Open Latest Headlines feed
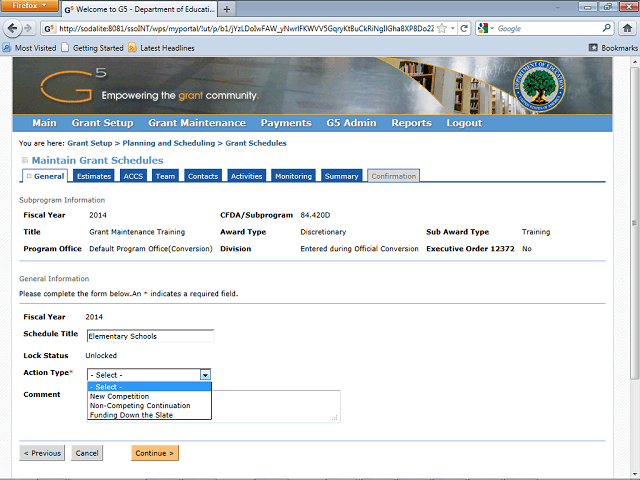 [x=161, y=48]
